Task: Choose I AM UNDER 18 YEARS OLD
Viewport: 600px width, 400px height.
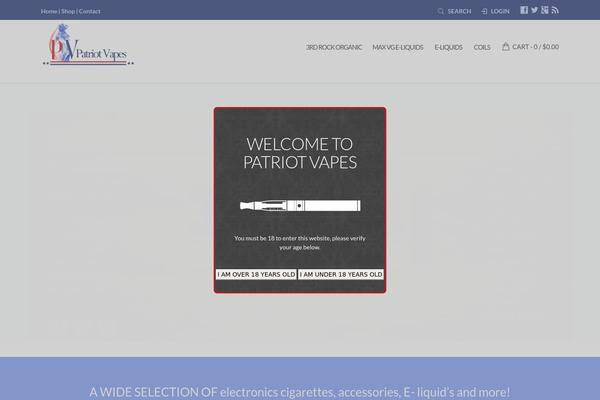Action: (341, 274)
